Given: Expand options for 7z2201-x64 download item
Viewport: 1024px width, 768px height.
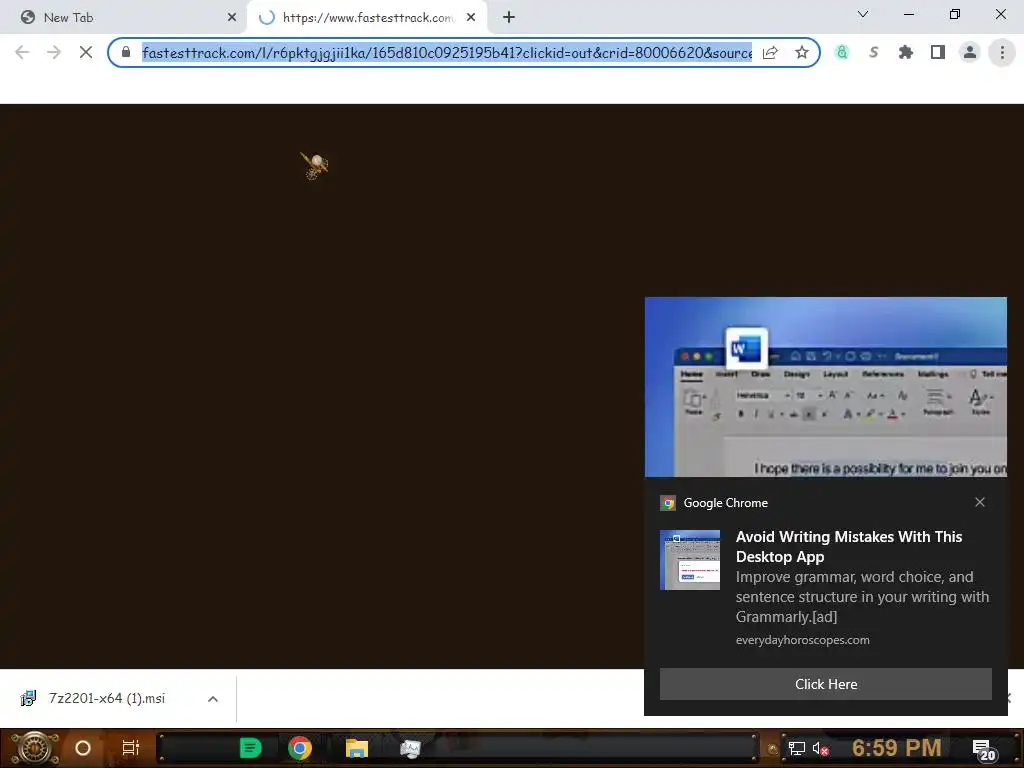Looking at the screenshot, I should [213, 699].
